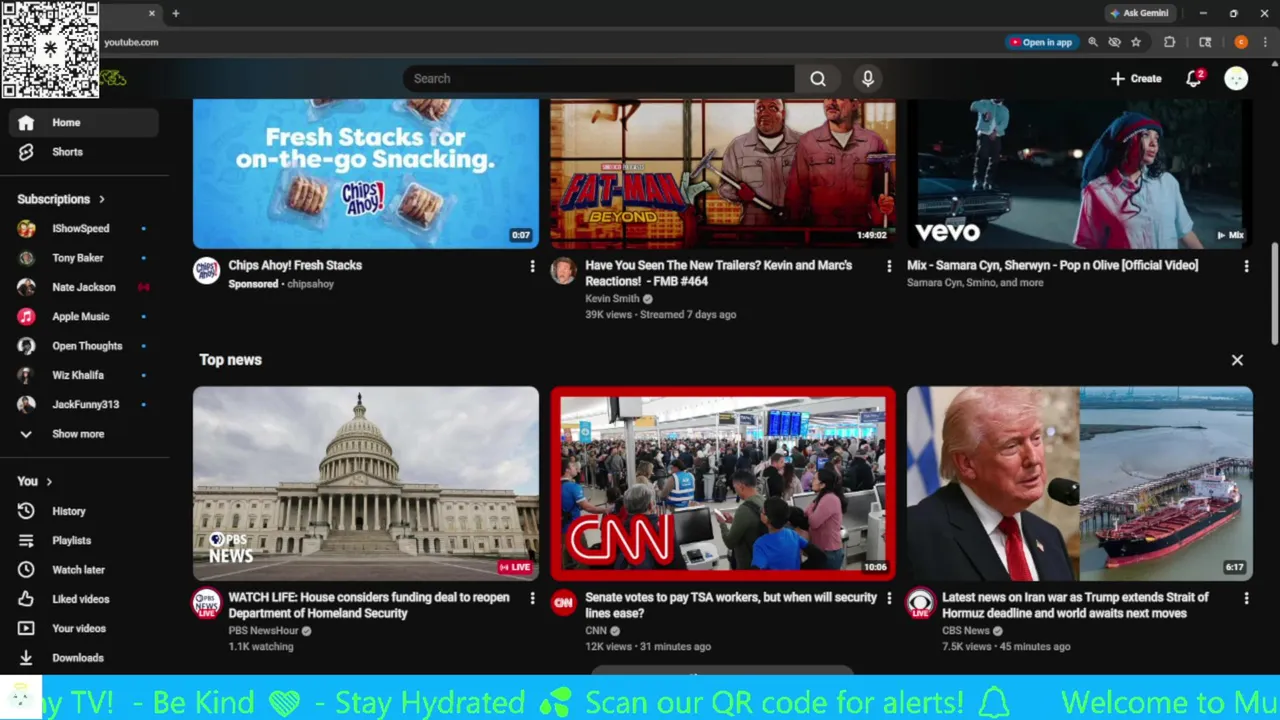This screenshot has height=720, width=1280.
Task: Open CBS News channel avatar
Action: [920, 603]
